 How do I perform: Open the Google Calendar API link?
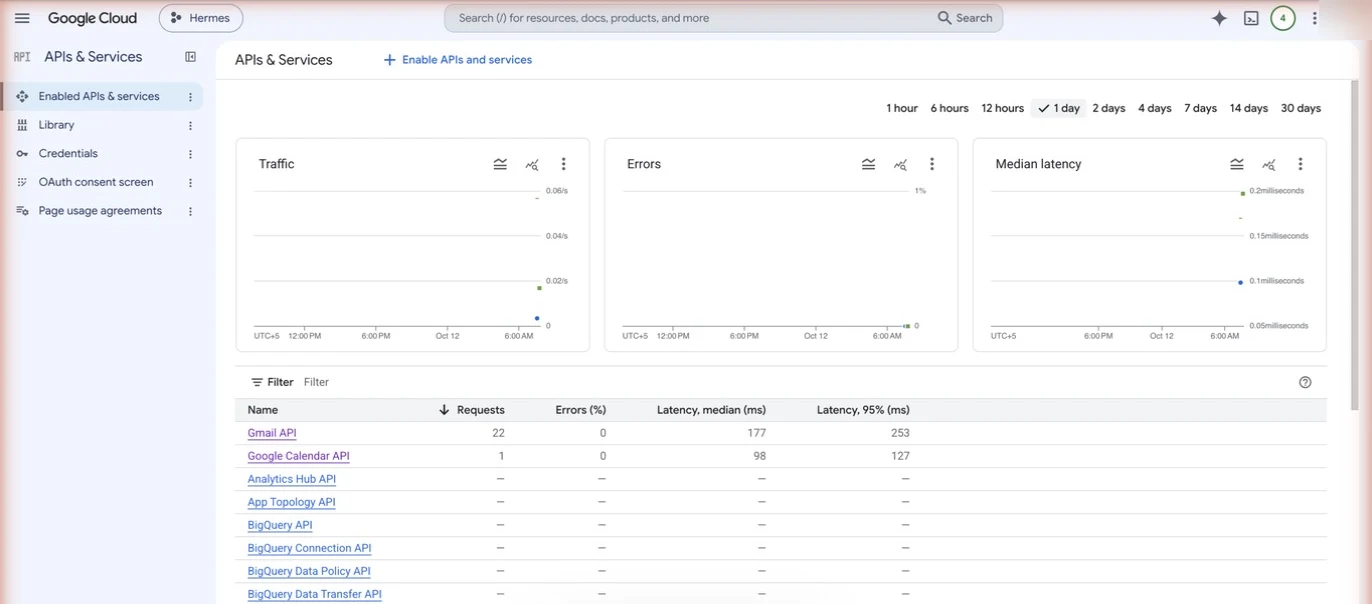298,456
